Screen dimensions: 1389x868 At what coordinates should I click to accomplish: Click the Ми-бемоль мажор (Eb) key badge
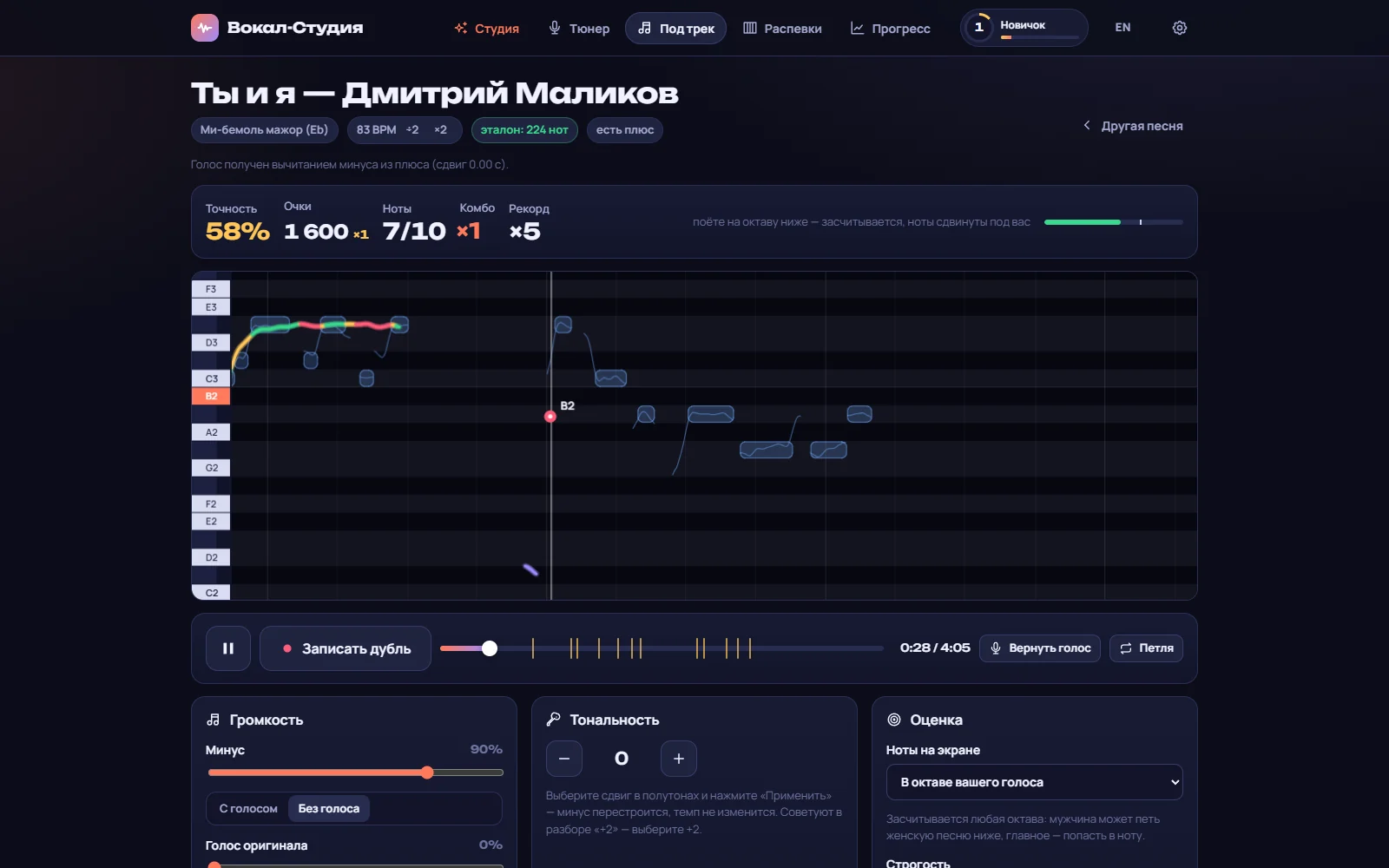[264, 130]
